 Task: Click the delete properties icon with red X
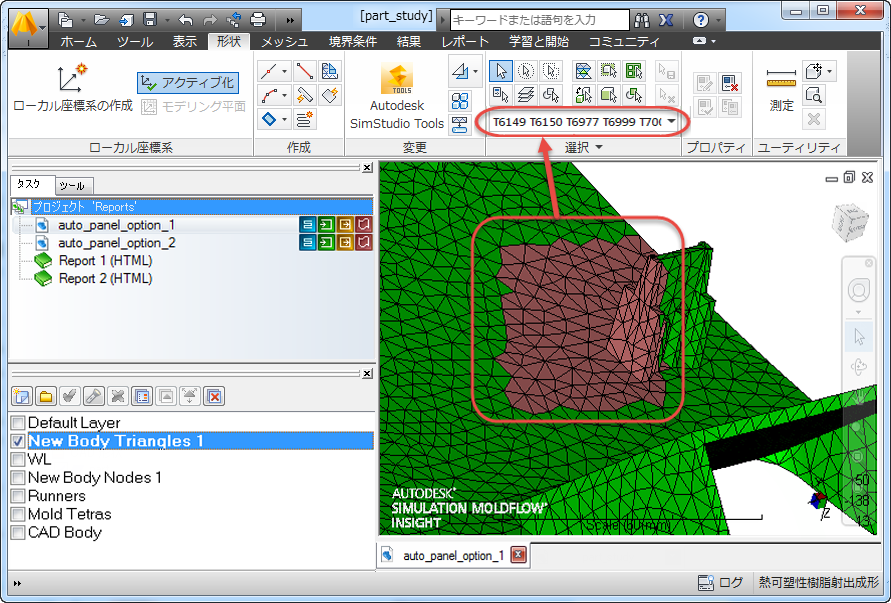(730, 83)
